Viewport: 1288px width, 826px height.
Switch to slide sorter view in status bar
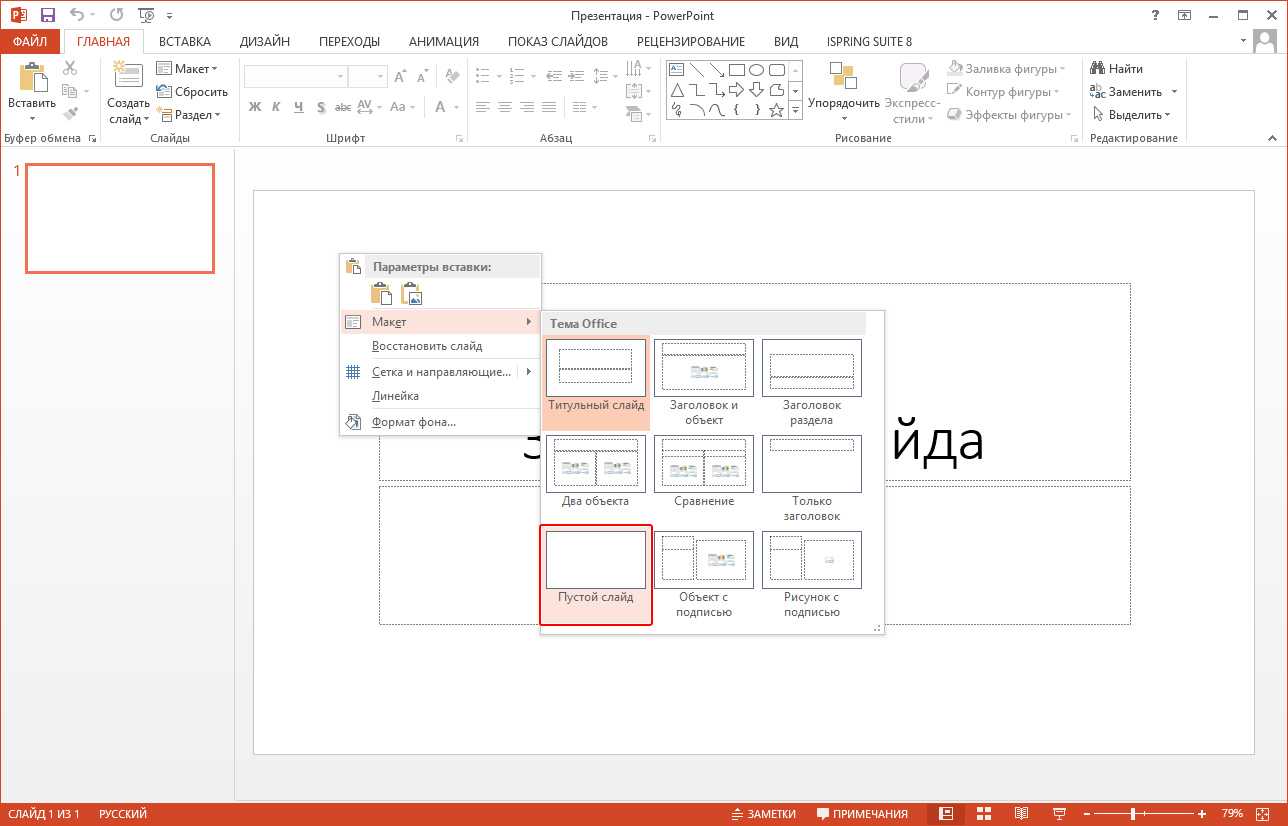(x=983, y=813)
